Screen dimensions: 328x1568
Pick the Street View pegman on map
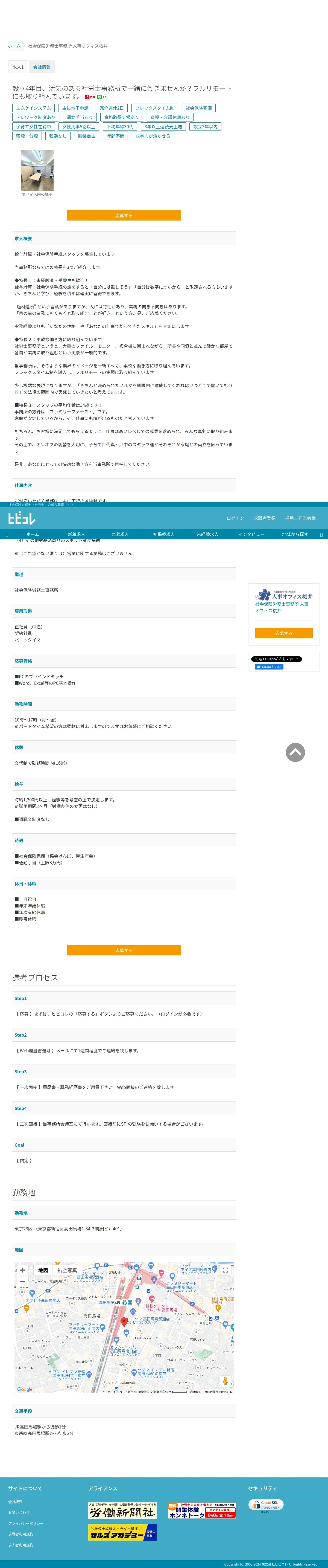225,1381
